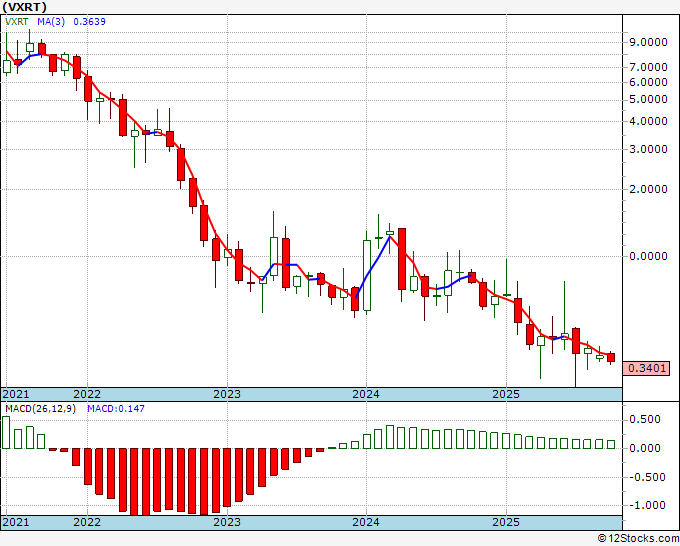Click the MACD(26,12,9) indicator label
The width and height of the screenshot is (680, 546).
click(40, 409)
